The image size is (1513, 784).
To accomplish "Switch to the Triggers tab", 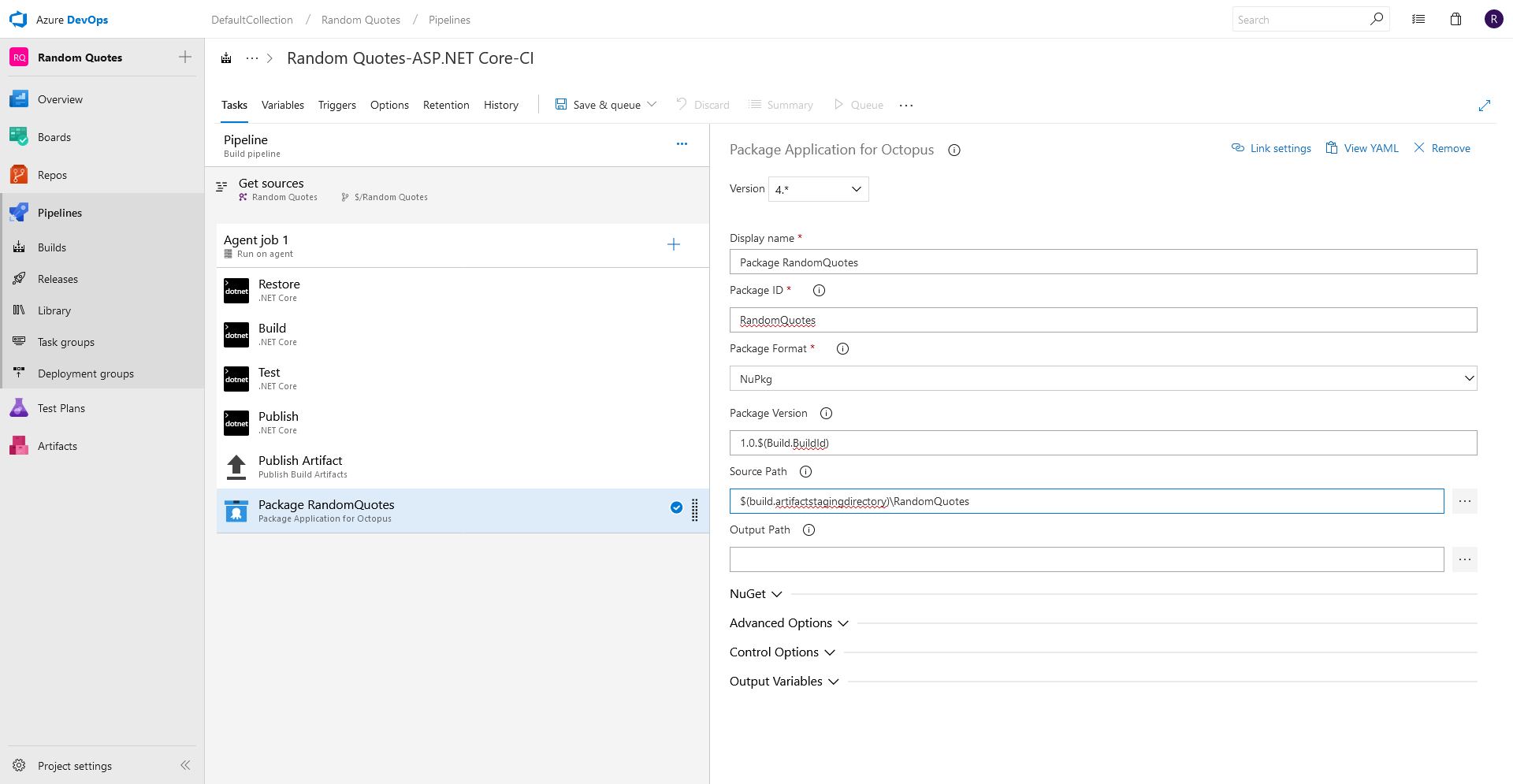I will 337,105.
